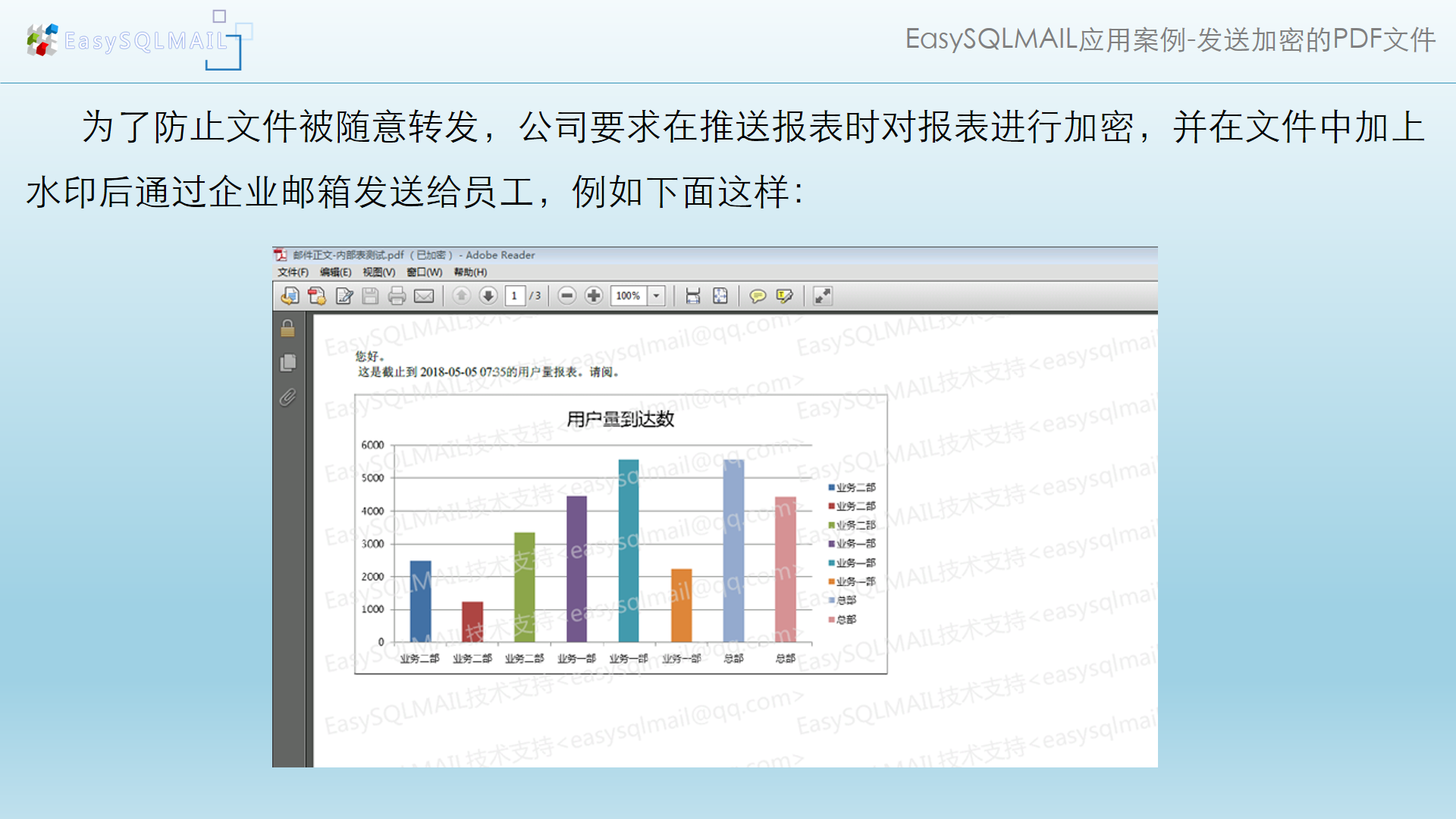The width and height of the screenshot is (1456, 819).
Task: Click the Adobe PDF title bar icon
Action: click(x=281, y=255)
